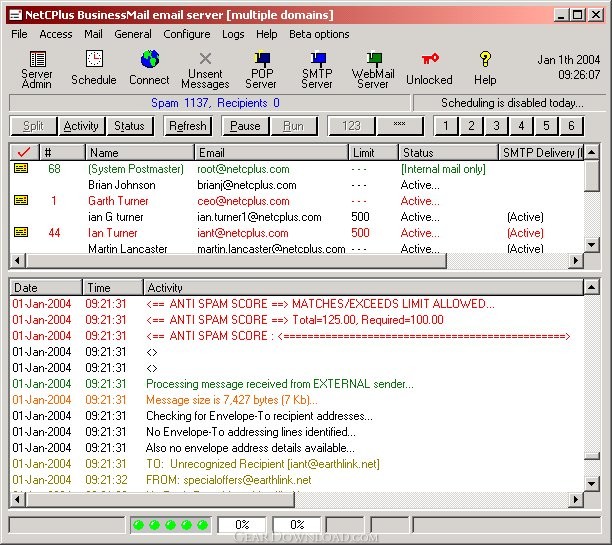Viewport: 612px width, 545px height.
Task: Open the POP Server settings
Action: tap(261, 69)
